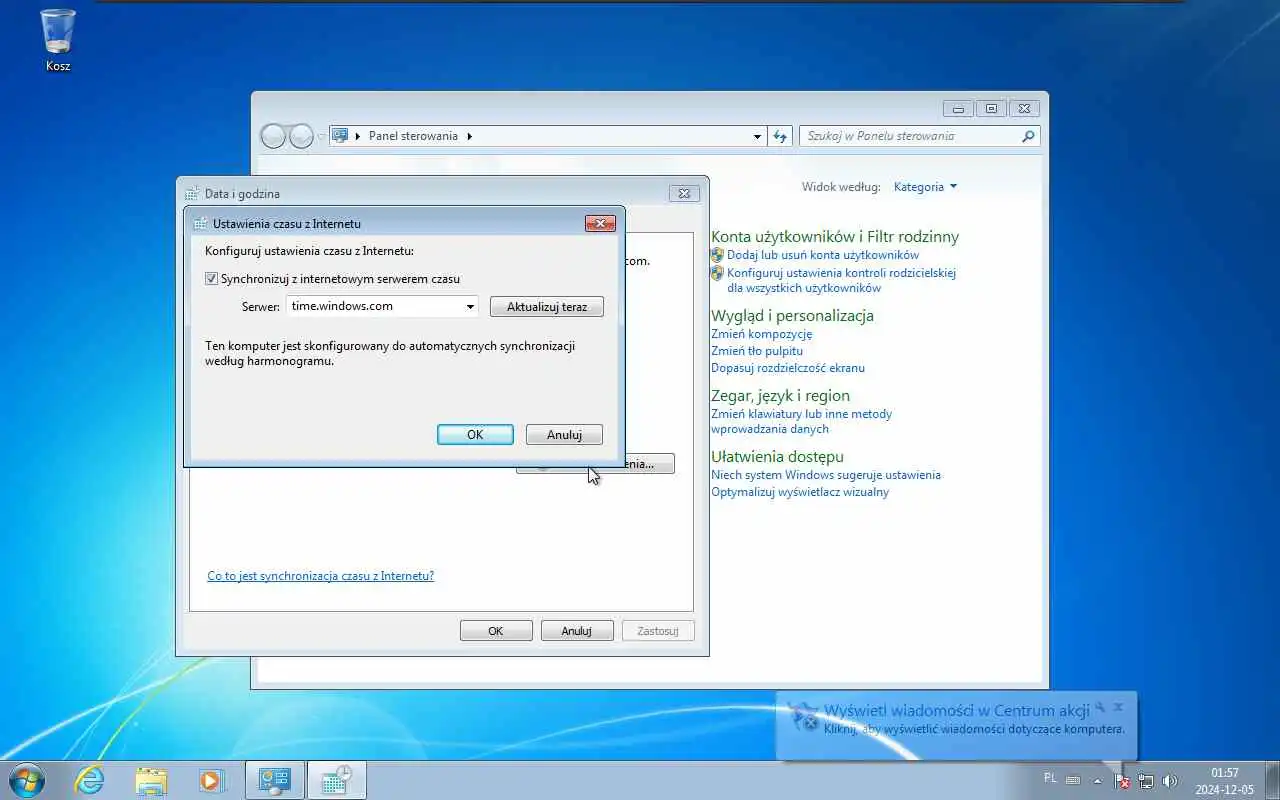Launch Internet Explorer from taskbar
1280x800 pixels.
[89, 780]
